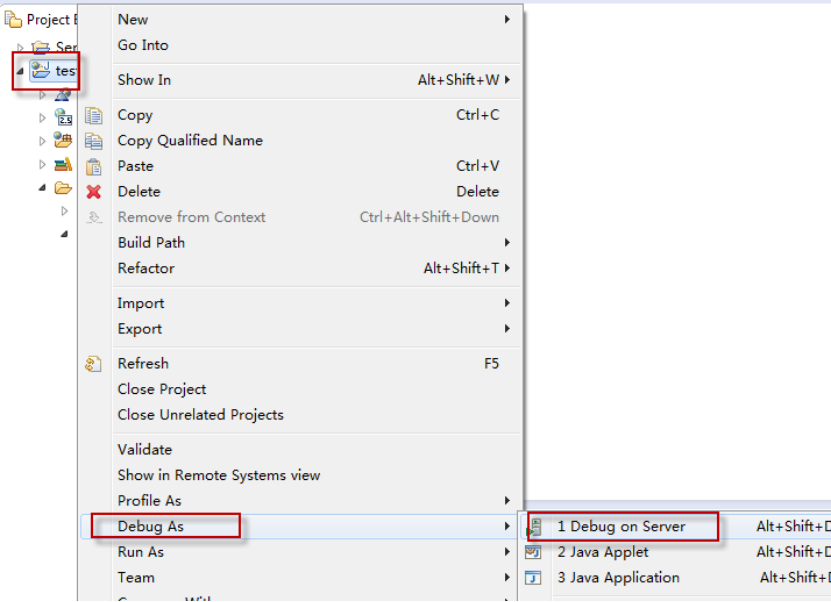Open the Debug As submenu
This screenshot has height=602, width=831.
[x=301, y=526]
